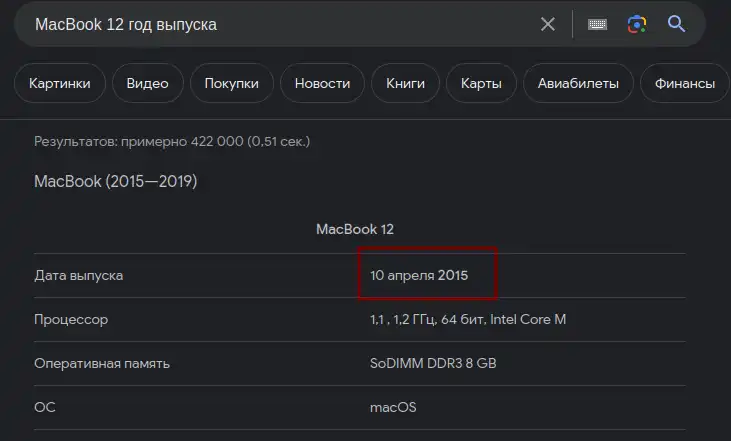Start a search by image with Lens
This screenshot has width=731, height=441.
tap(637, 24)
